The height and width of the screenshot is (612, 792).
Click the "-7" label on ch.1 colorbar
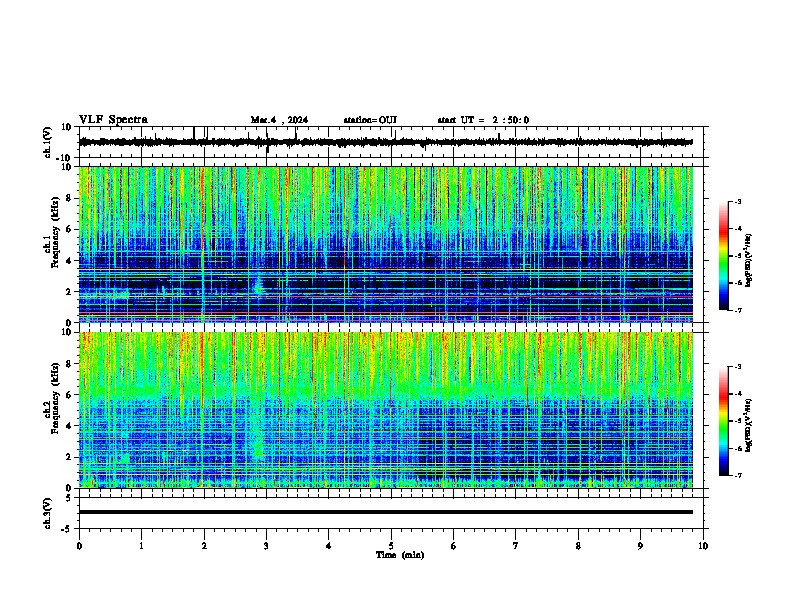pyautogui.click(x=737, y=310)
